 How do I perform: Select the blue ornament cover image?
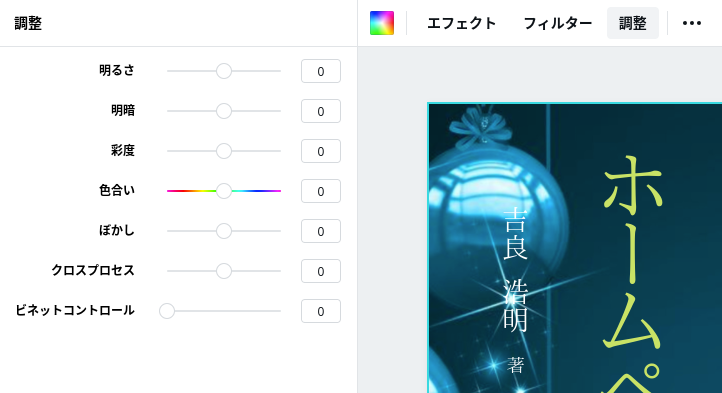coord(575,248)
